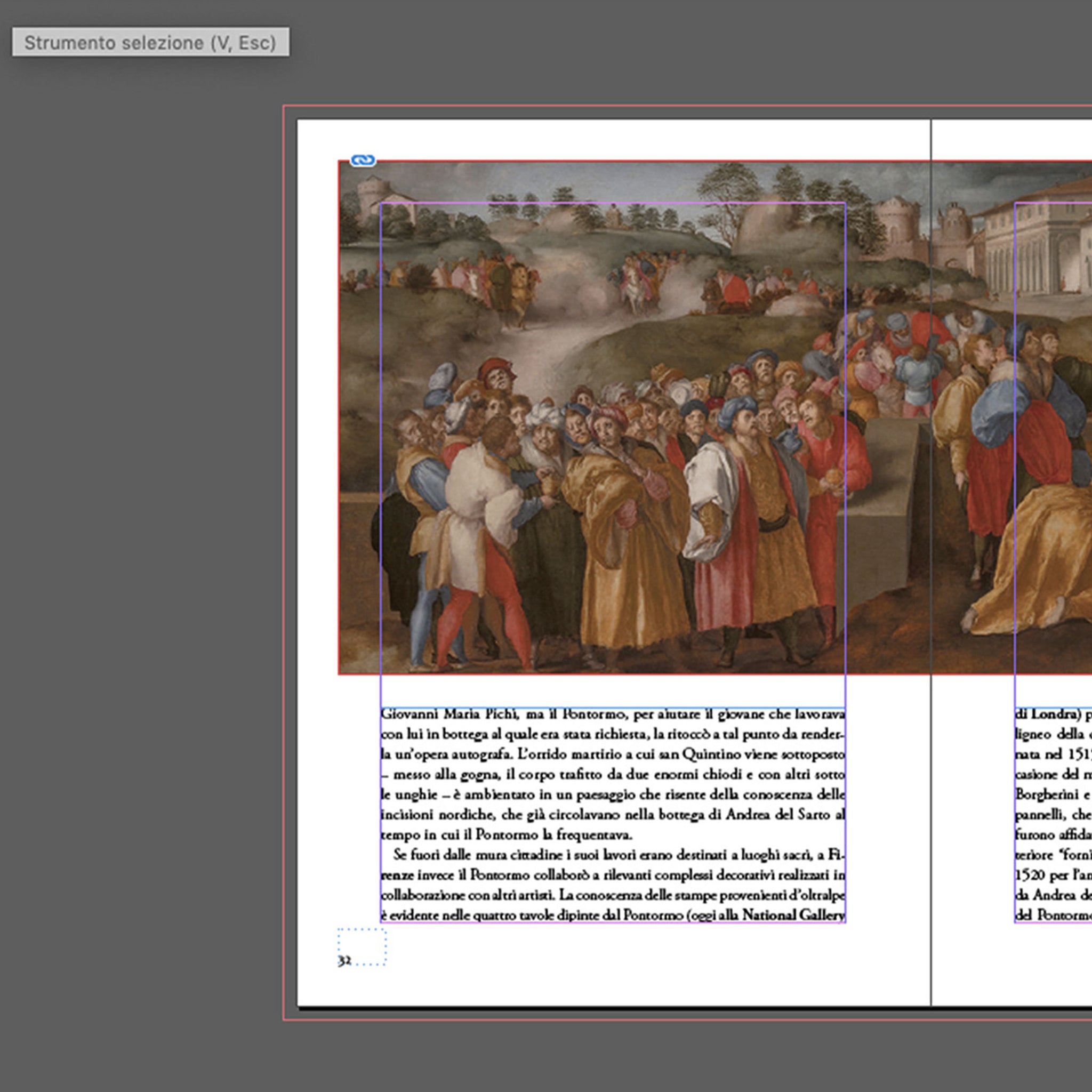Click the line starting "è evidente nelle quattro tavole"
Image resolution: width=1092 pixels, height=1092 pixels.
(x=613, y=914)
